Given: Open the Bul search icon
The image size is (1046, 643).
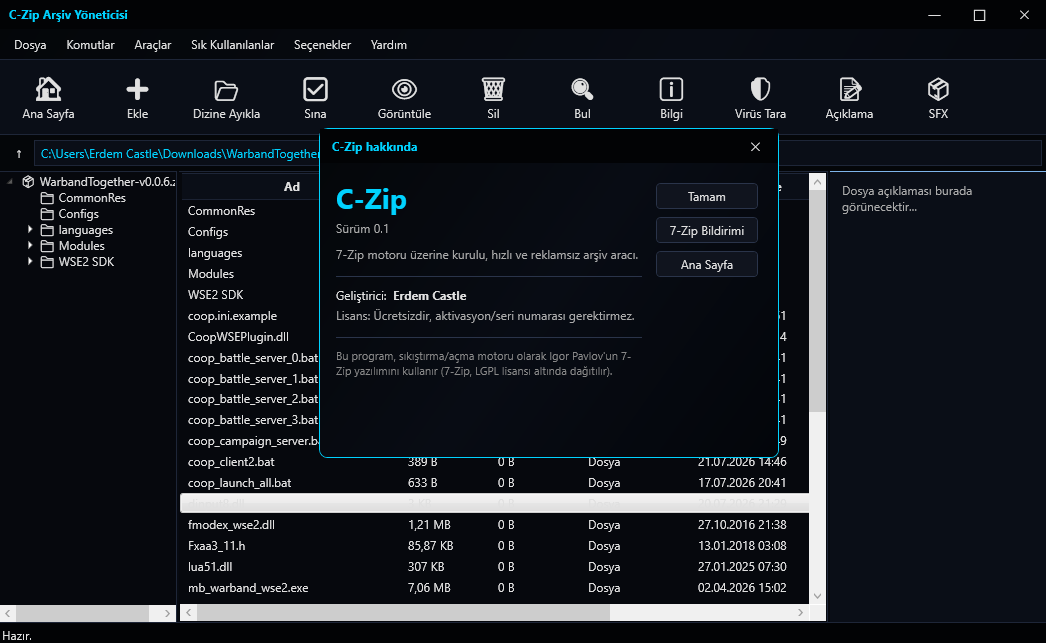Looking at the screenshot, I should [x=582, y=89].
